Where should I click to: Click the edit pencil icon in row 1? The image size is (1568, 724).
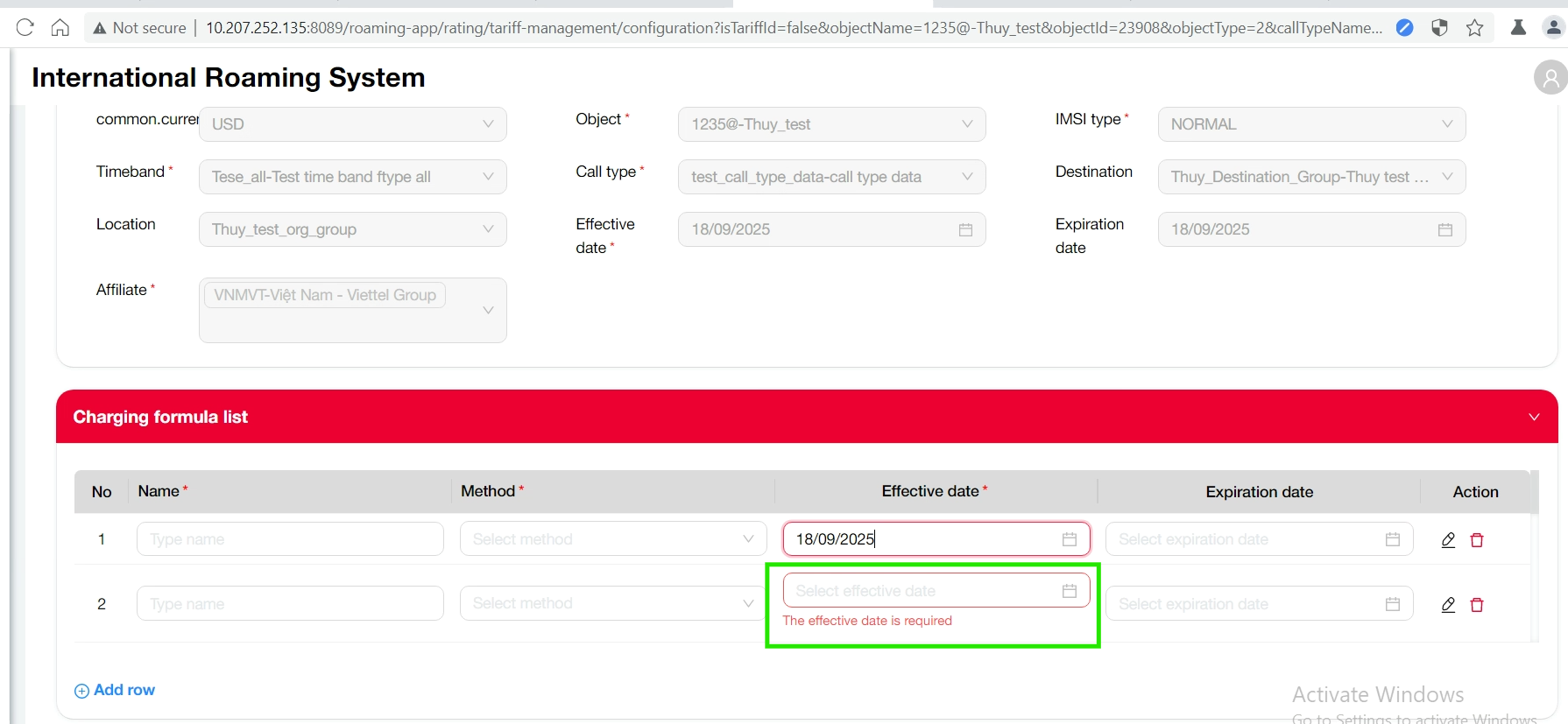[1448, 540]
